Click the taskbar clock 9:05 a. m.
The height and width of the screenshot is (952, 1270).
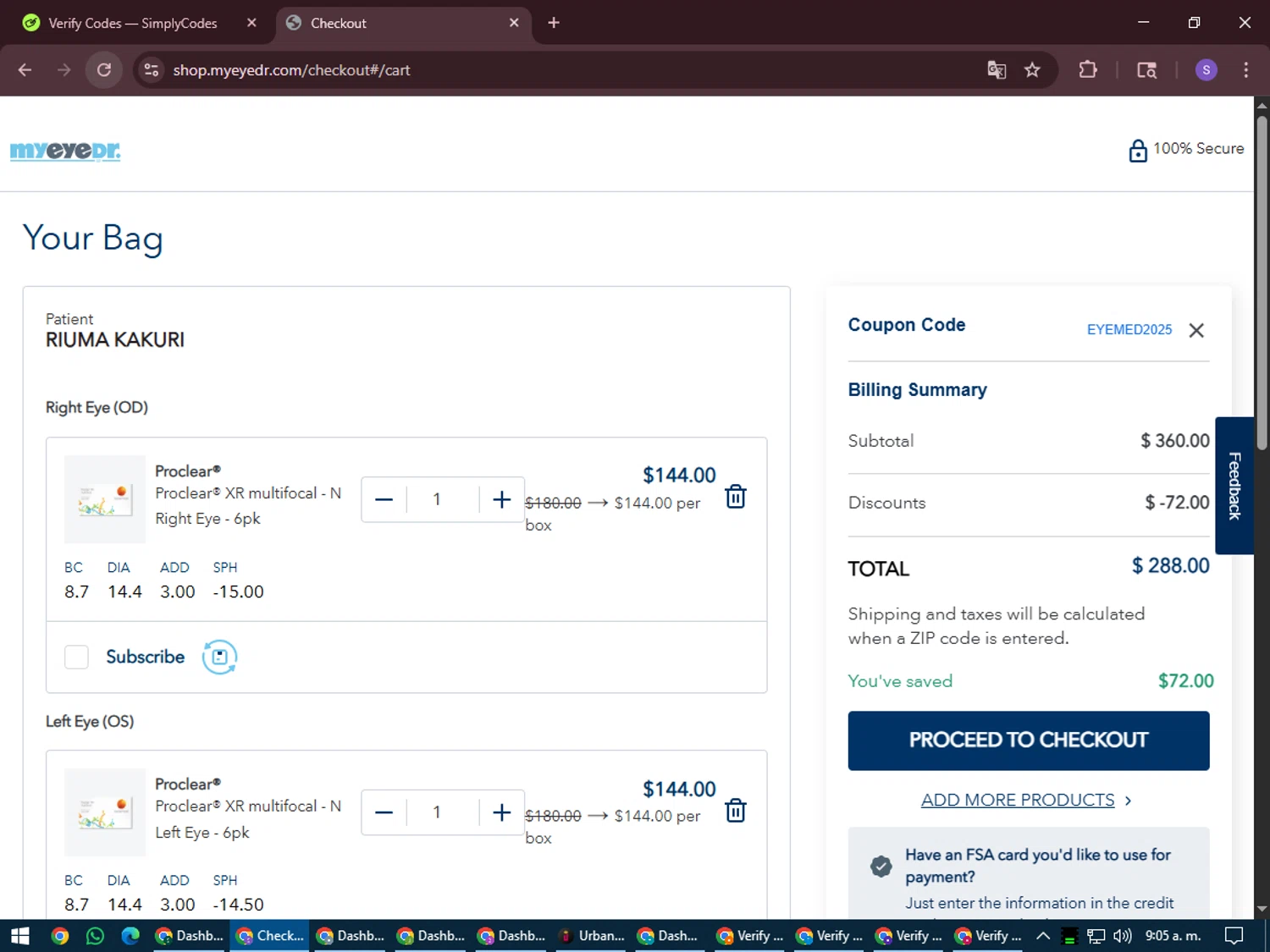[x=1173, y=936]
